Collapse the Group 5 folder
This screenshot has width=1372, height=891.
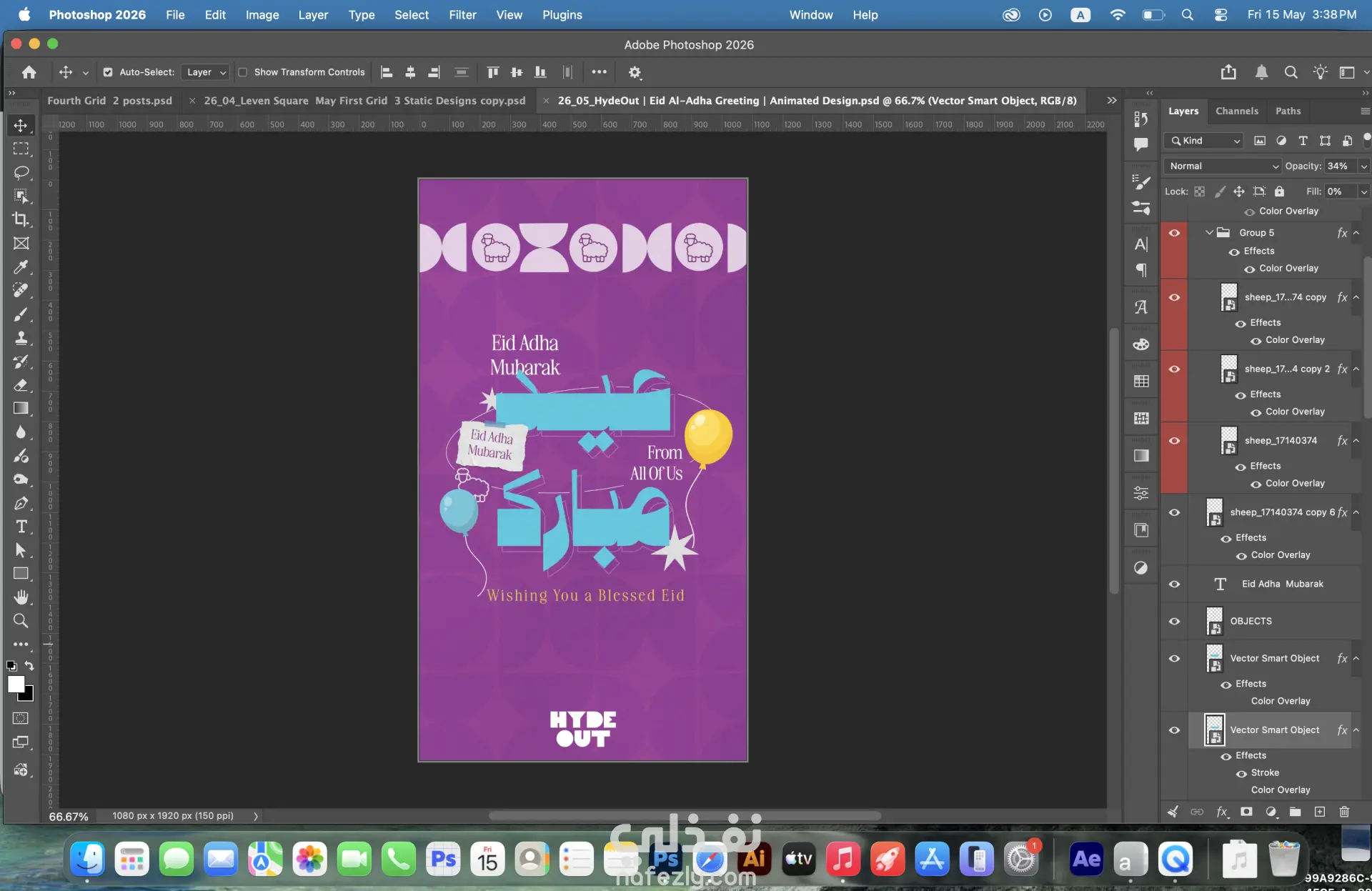click(1209, 232)
